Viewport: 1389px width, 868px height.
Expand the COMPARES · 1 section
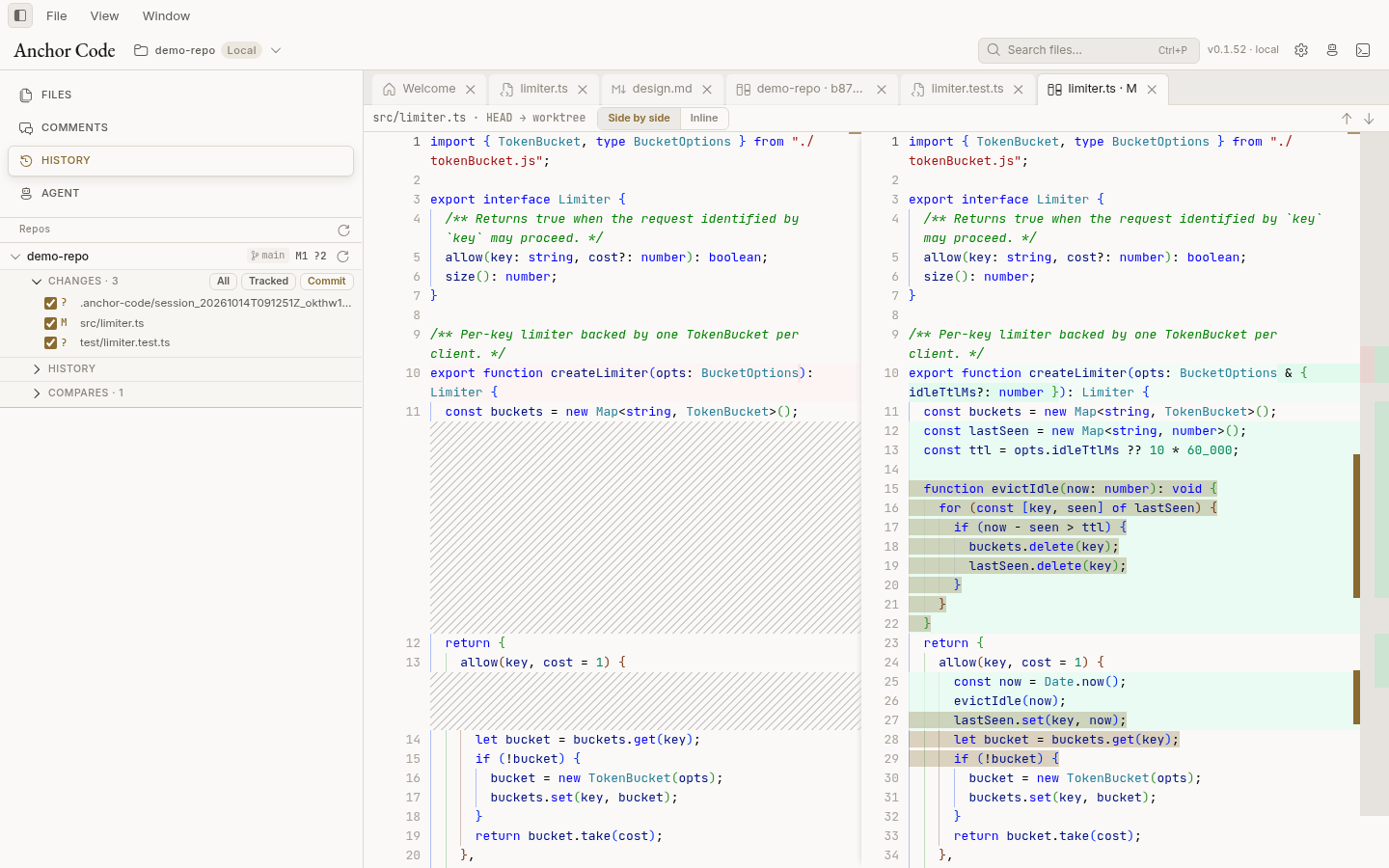37,393
